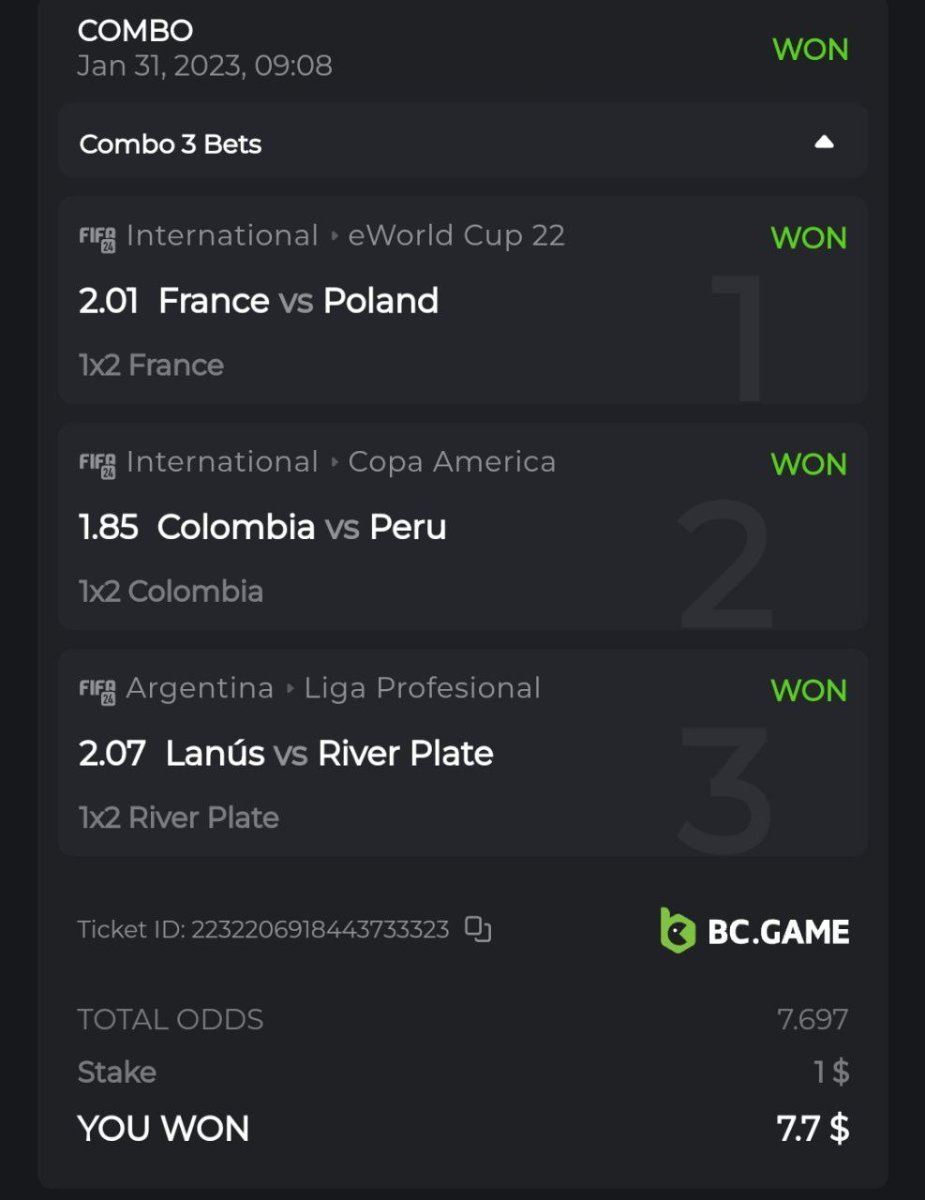Select the Copa America league label
The height and width of the screenshot is (1200, 925).
(451, 462)
